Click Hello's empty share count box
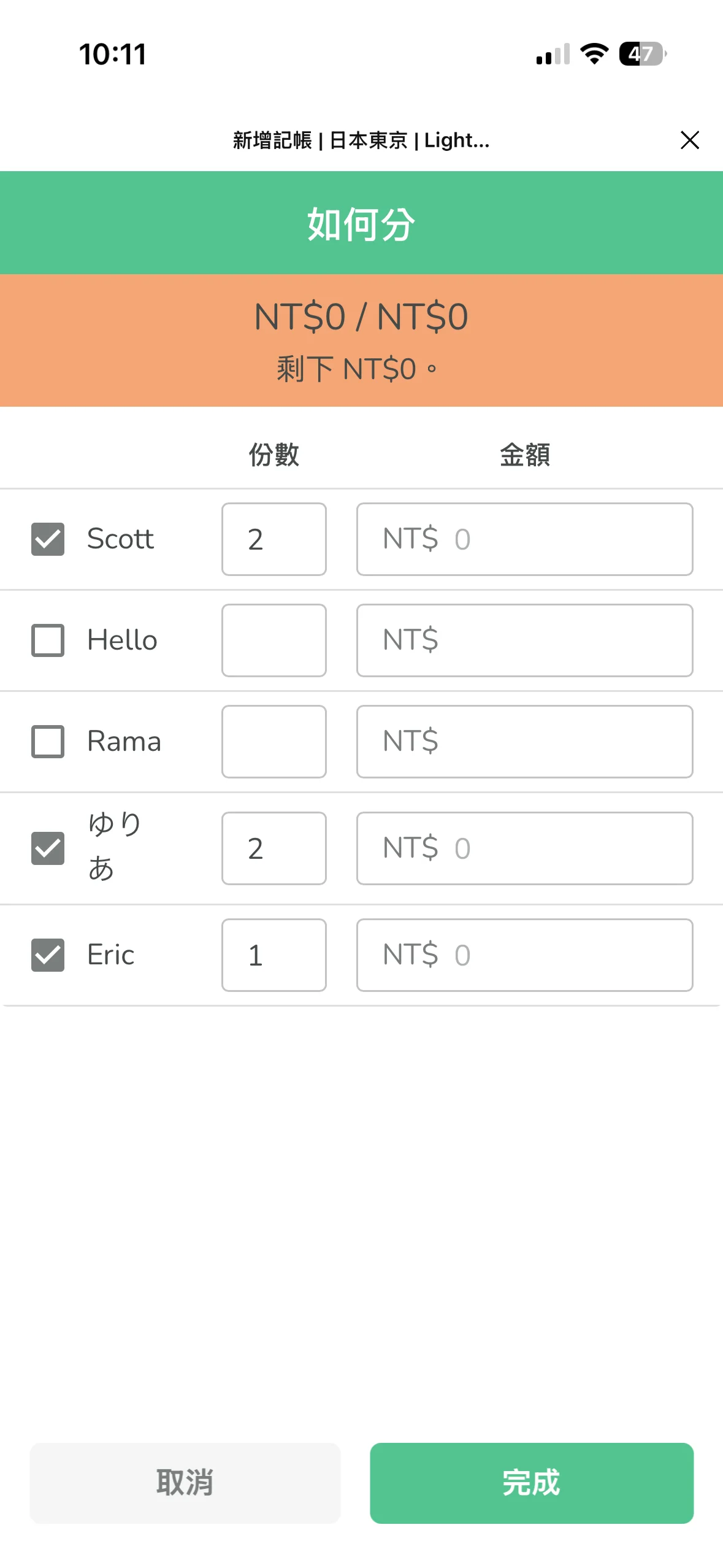The height and width of the screenshot is (1568, 723). 274,640
